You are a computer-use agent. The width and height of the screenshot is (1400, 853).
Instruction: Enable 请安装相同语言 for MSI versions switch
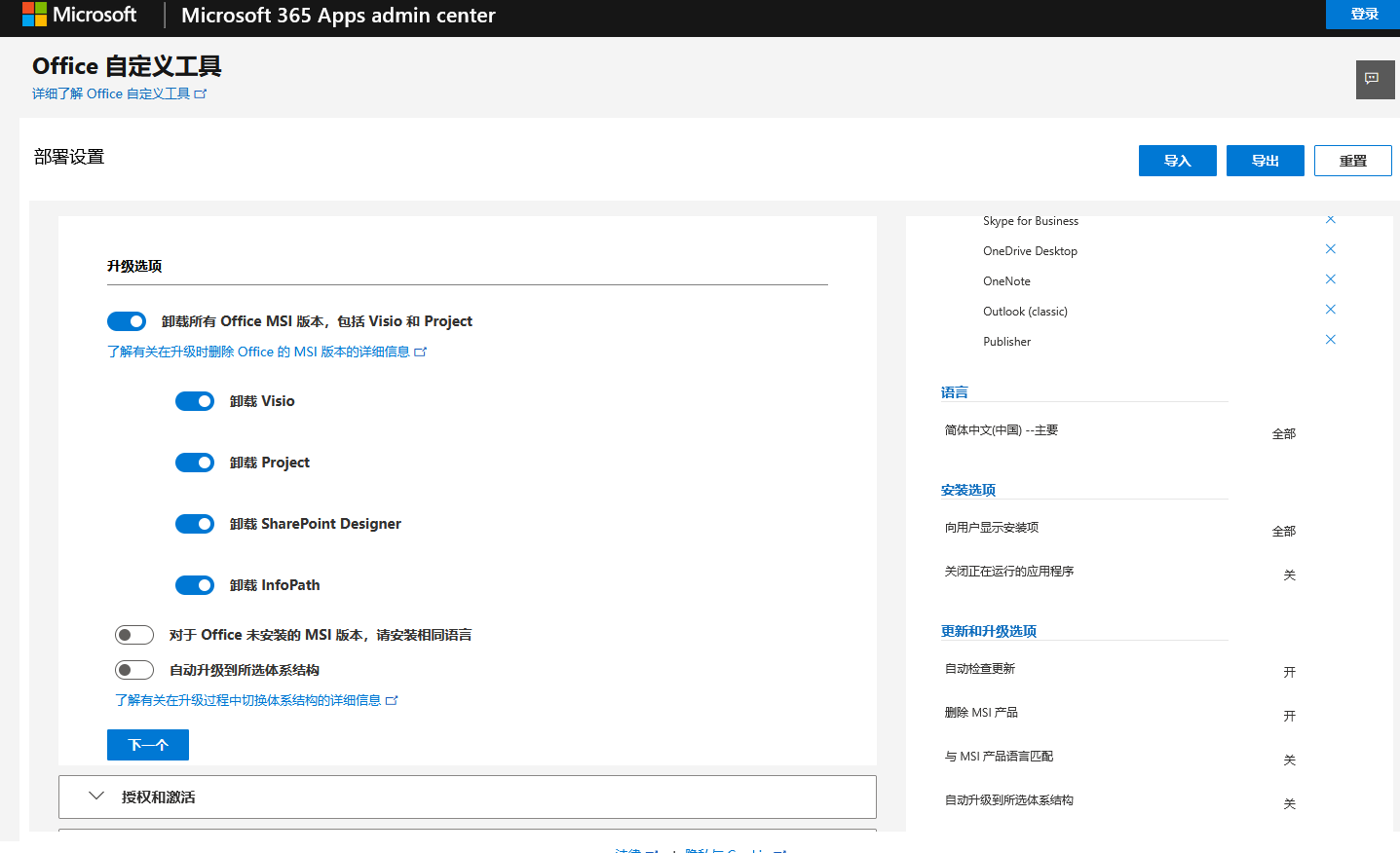[134, 635]
